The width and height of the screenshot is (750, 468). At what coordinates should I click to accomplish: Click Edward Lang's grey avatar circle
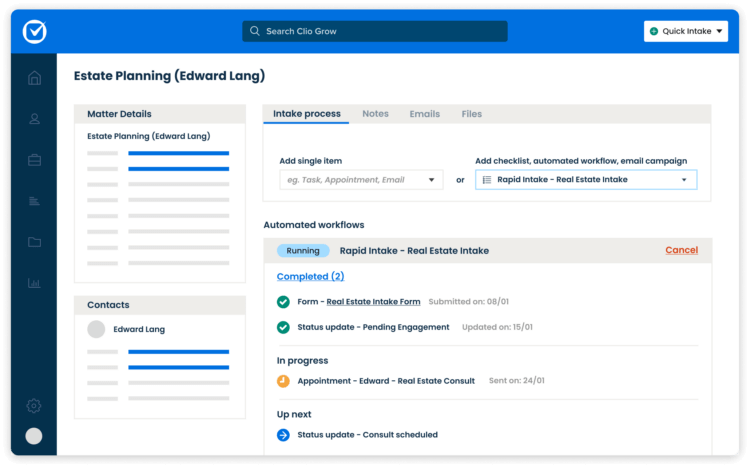click(x=96, y=329)
